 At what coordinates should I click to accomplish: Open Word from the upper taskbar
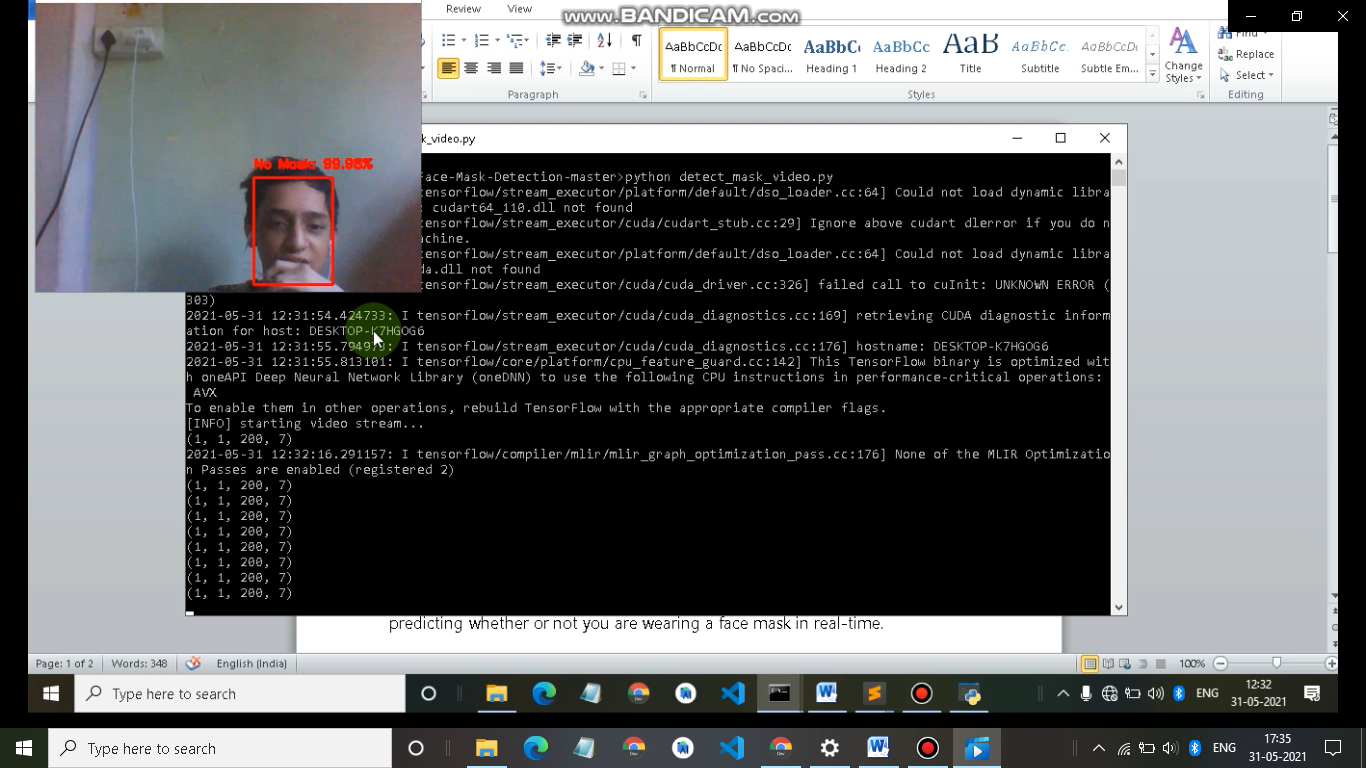tap(827, 693)
